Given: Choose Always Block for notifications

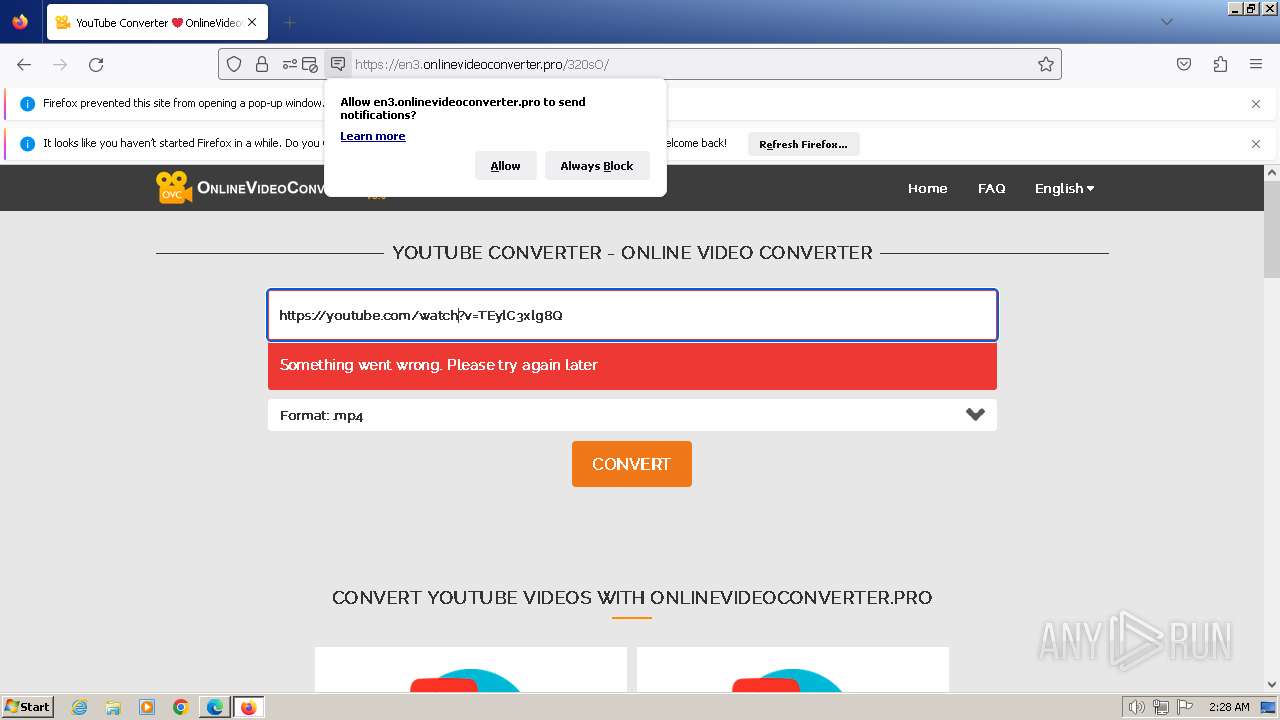Looking at the screenshot, I should (x=597, y=166).
